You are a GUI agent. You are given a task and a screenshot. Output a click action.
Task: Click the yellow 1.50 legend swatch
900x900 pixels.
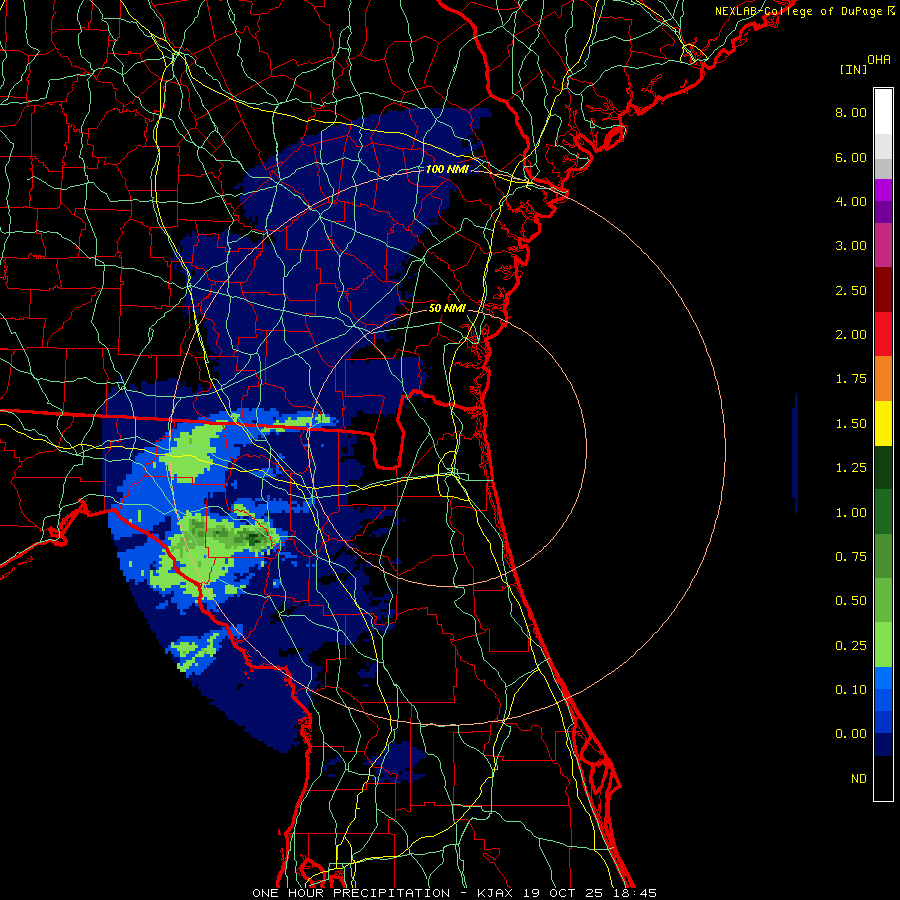coord(883,423)
